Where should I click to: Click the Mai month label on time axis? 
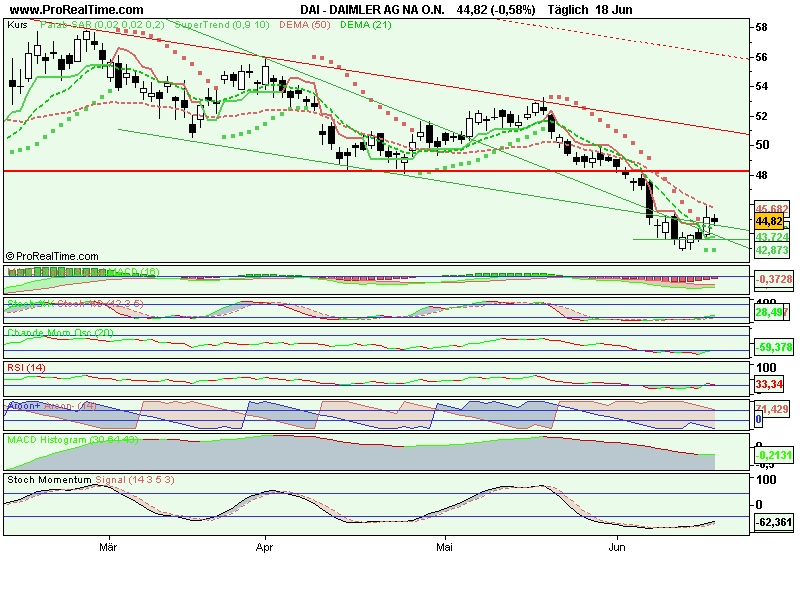tap(444, 547)
